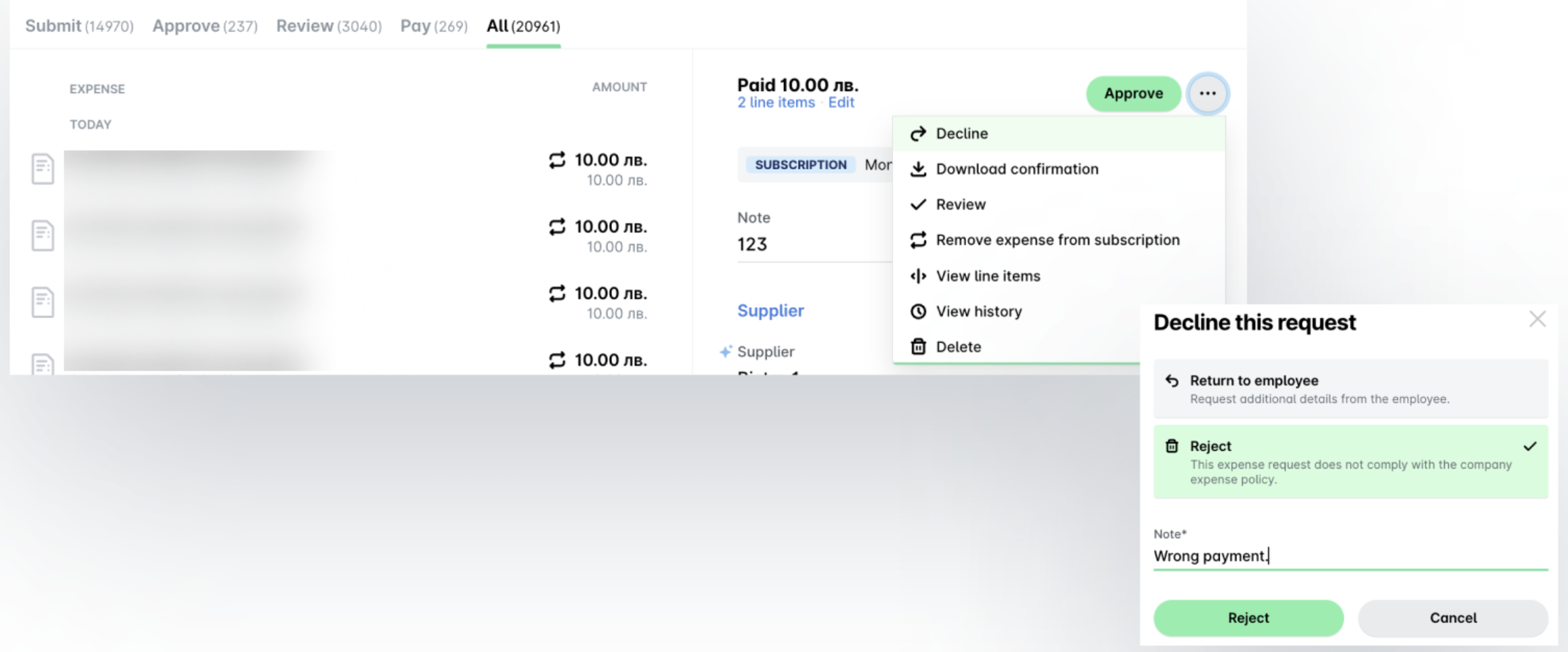This screenshot has width=1568, height=652.
Task: Select the Reject option card
Action: pyautogui.click(x=1350, y=462)
